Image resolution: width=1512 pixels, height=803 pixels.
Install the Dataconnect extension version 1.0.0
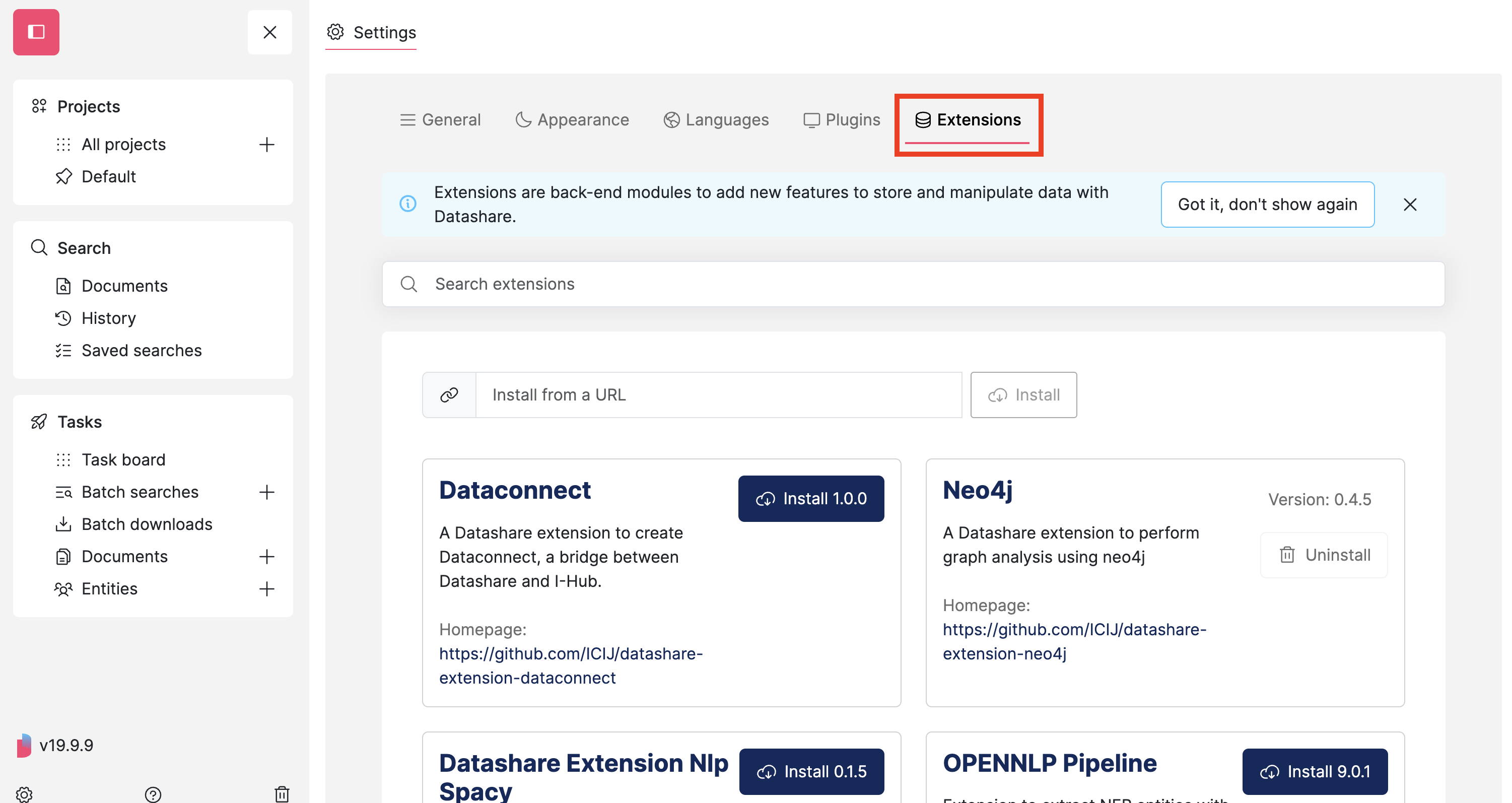click(x=810, y=498)
